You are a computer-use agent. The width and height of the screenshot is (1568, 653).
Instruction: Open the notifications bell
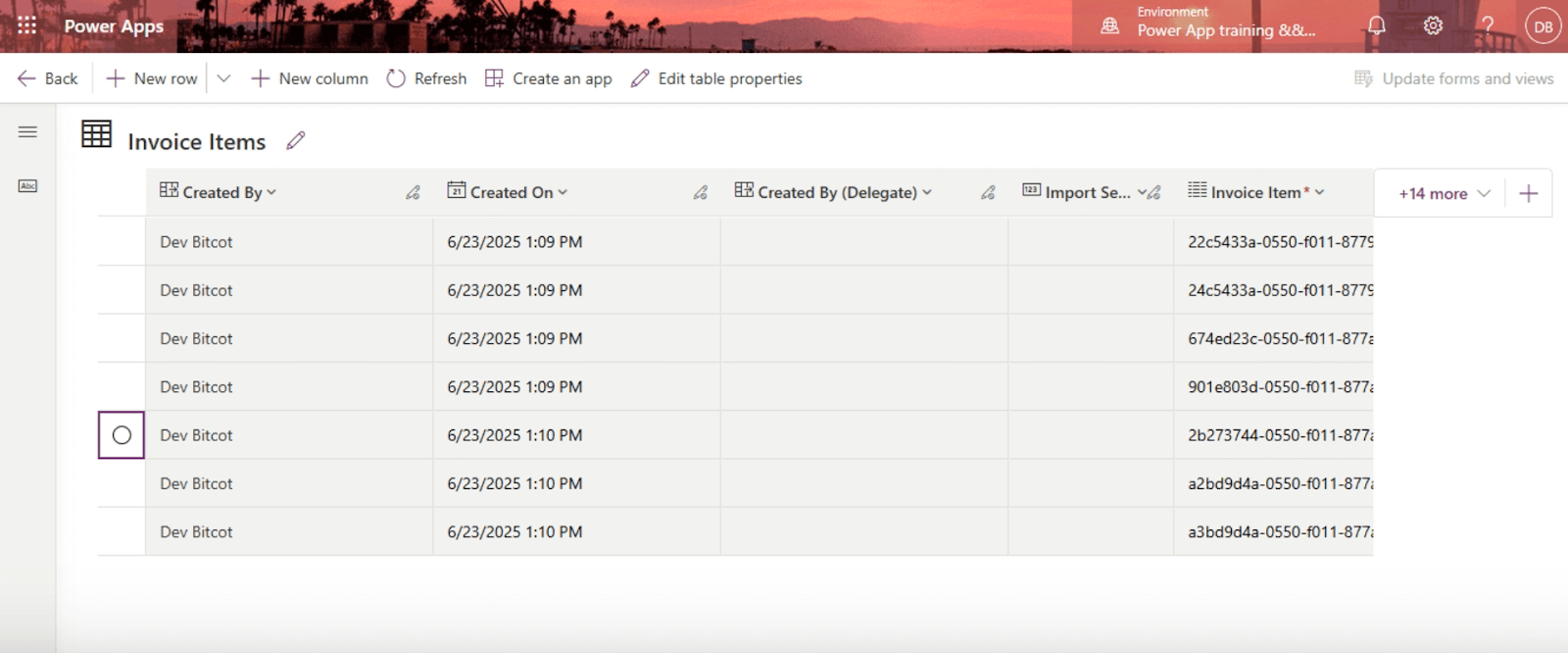click(1376, 26)
